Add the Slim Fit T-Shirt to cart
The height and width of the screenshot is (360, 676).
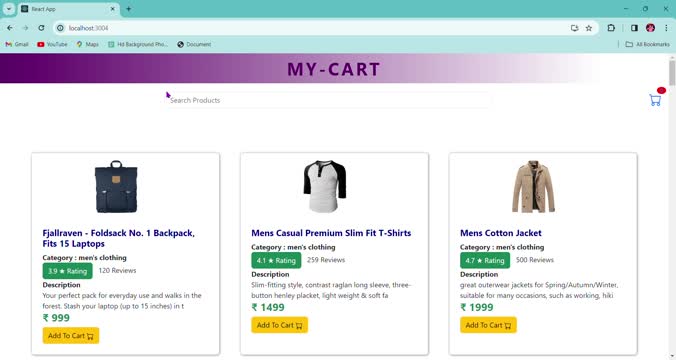pos(279,325)
